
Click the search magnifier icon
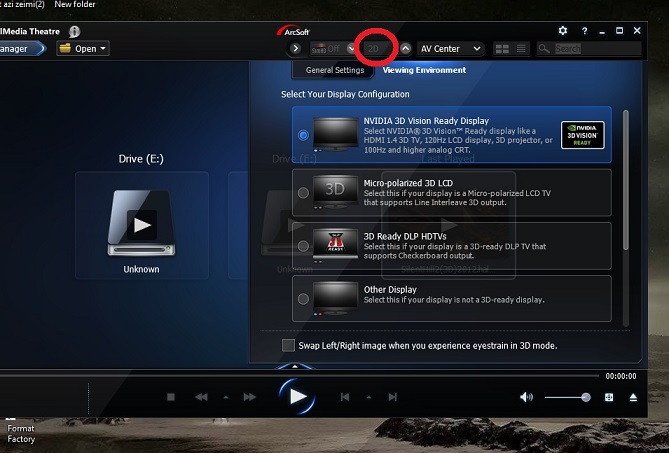pyautogui.click(x=544, y=49)
